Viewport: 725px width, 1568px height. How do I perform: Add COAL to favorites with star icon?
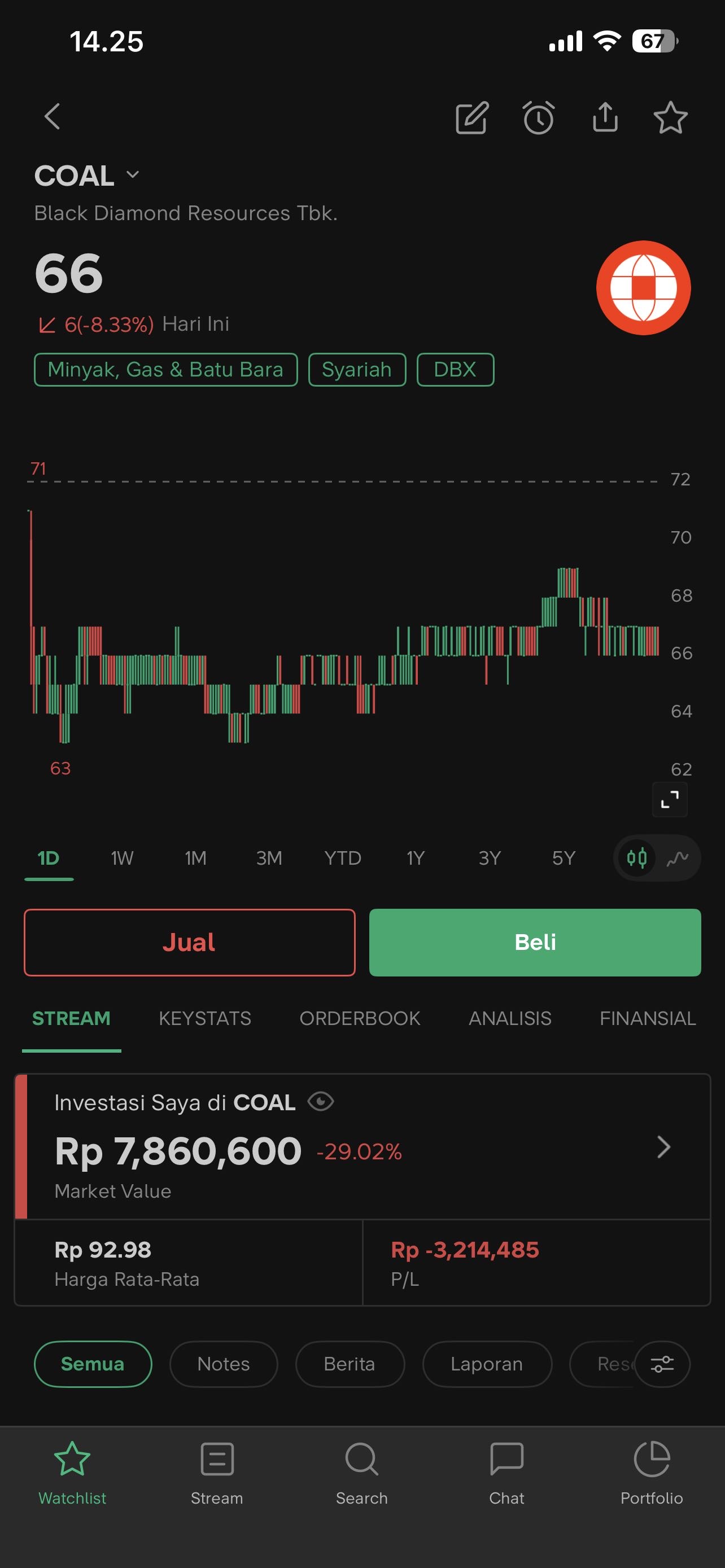click(x=670, y=117)
